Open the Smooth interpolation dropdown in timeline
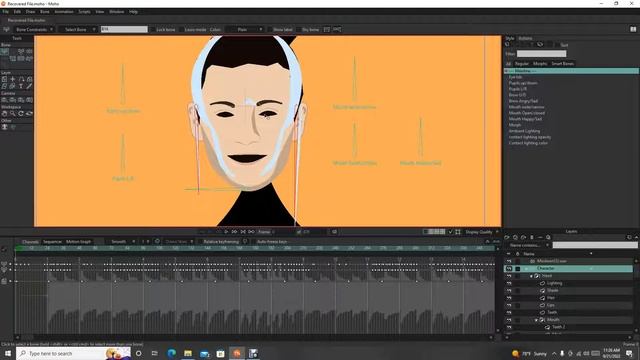 pos(121,242)
